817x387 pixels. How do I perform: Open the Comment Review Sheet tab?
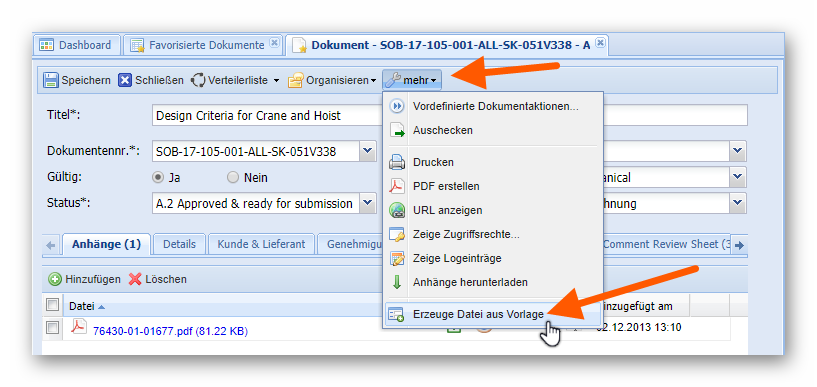[667, 244]
